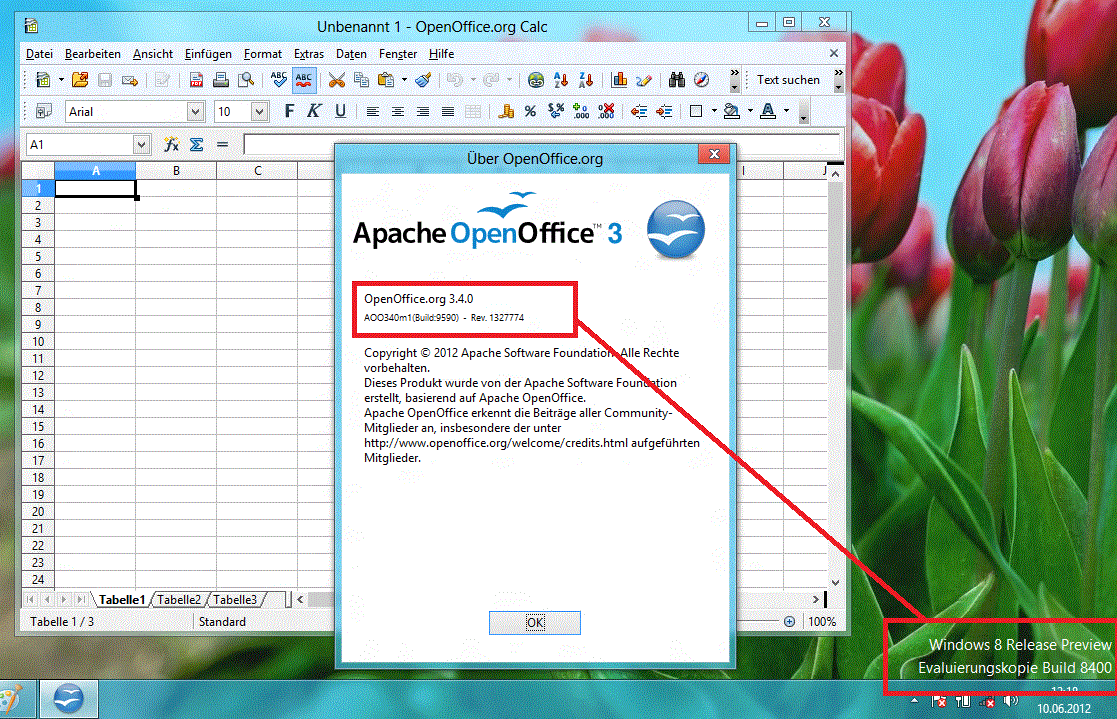1117x719 pixels.
Task: Open the font name dropdown
Action: click(196, 111)
